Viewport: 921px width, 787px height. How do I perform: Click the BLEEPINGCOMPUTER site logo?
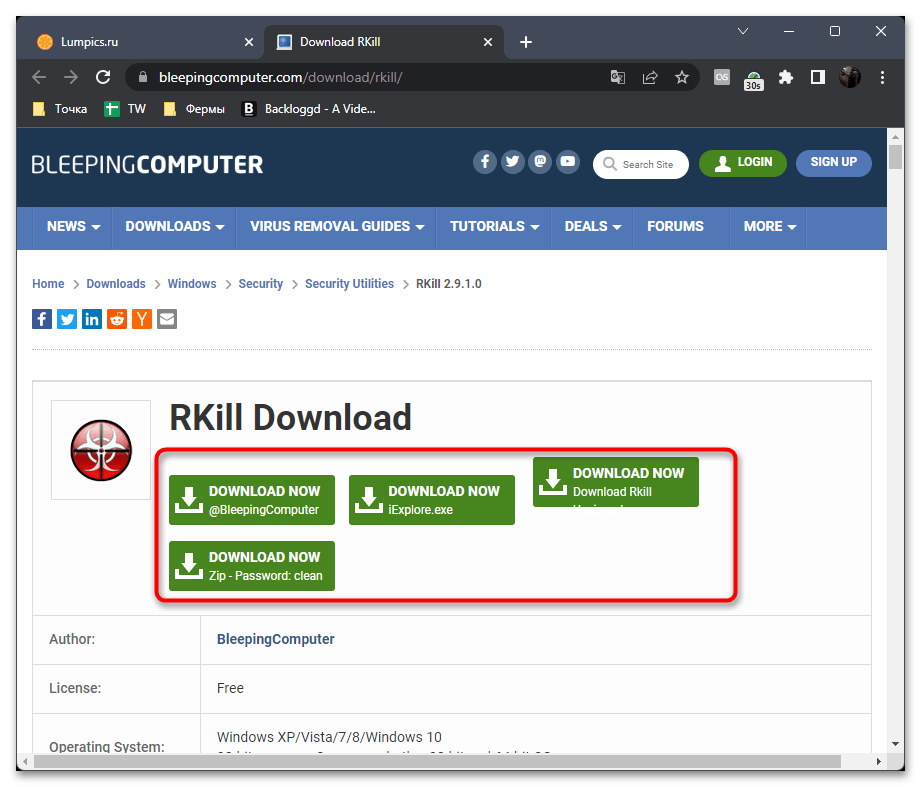(x=147, y=164)
